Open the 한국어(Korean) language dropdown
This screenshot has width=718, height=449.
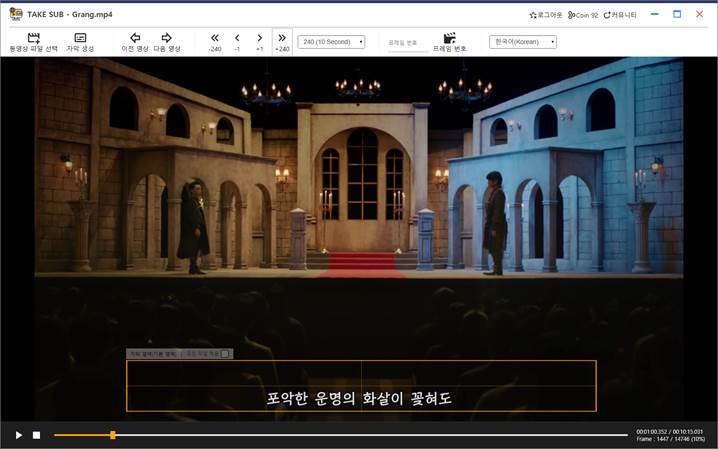click(523, 42)
